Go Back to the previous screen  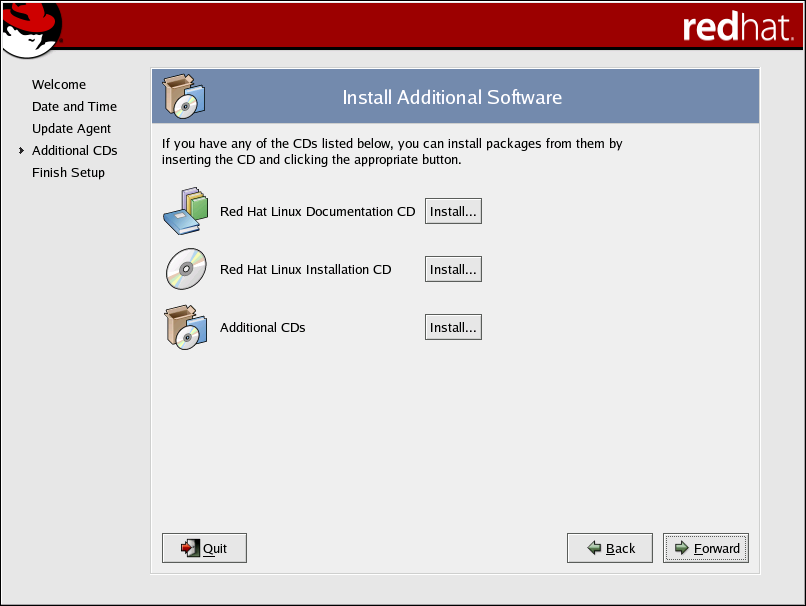[609, 548]
